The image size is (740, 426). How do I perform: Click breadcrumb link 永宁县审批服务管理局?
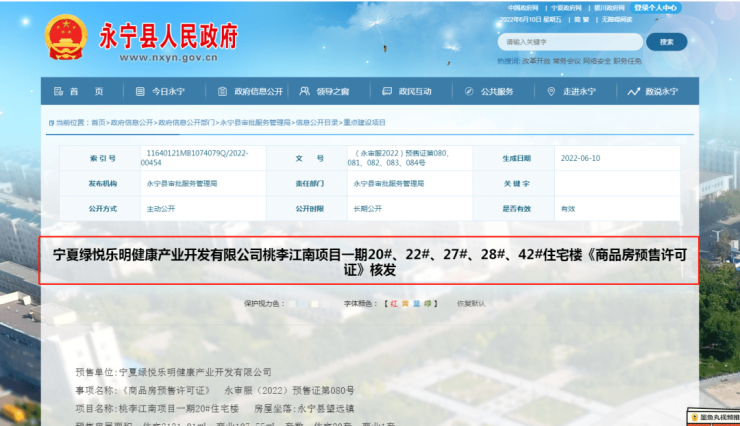pyautogui.click(x=255, y=123)
